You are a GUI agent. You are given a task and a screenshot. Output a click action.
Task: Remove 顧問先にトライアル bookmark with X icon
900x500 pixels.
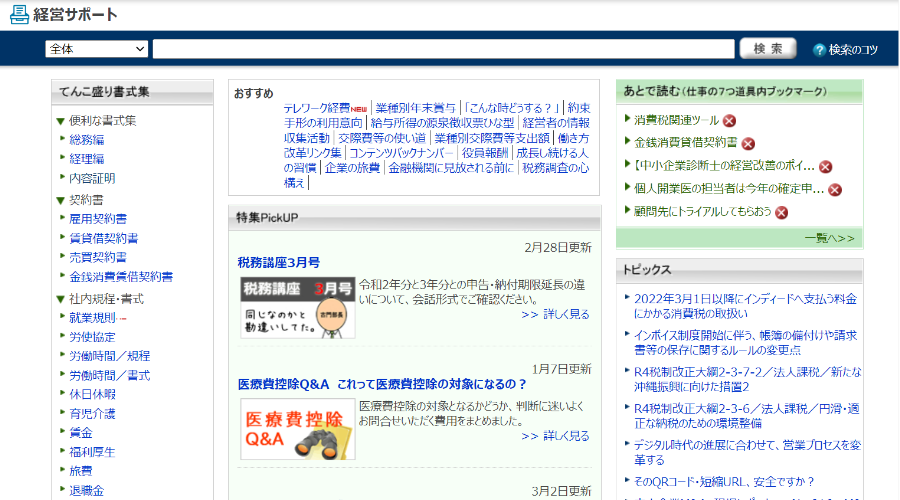[782, 212]
